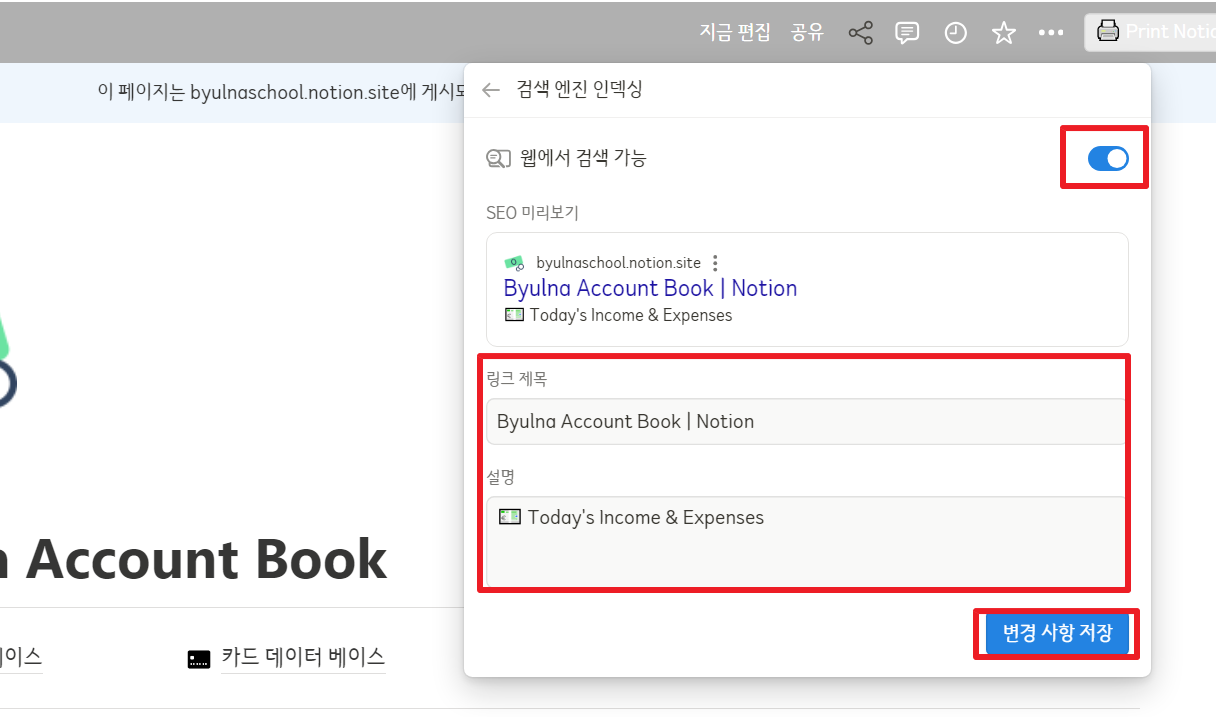The height and width of the screenshot is (717, 1216).
Task: Click the site favicon in SEO preview
Action: coord(514,263)
